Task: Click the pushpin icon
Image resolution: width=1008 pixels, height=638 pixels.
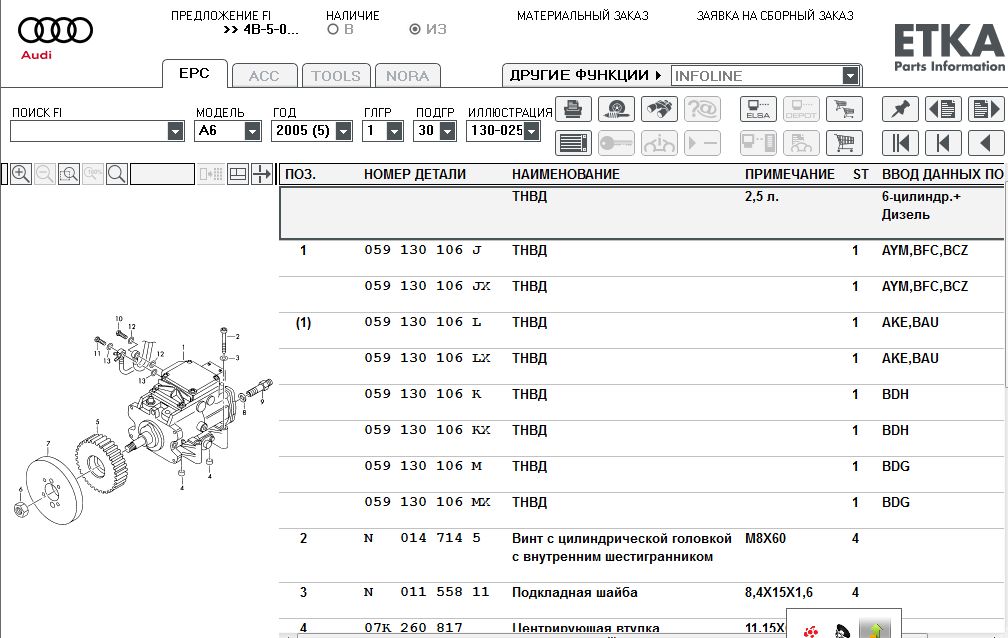Action: pos(900,109)
